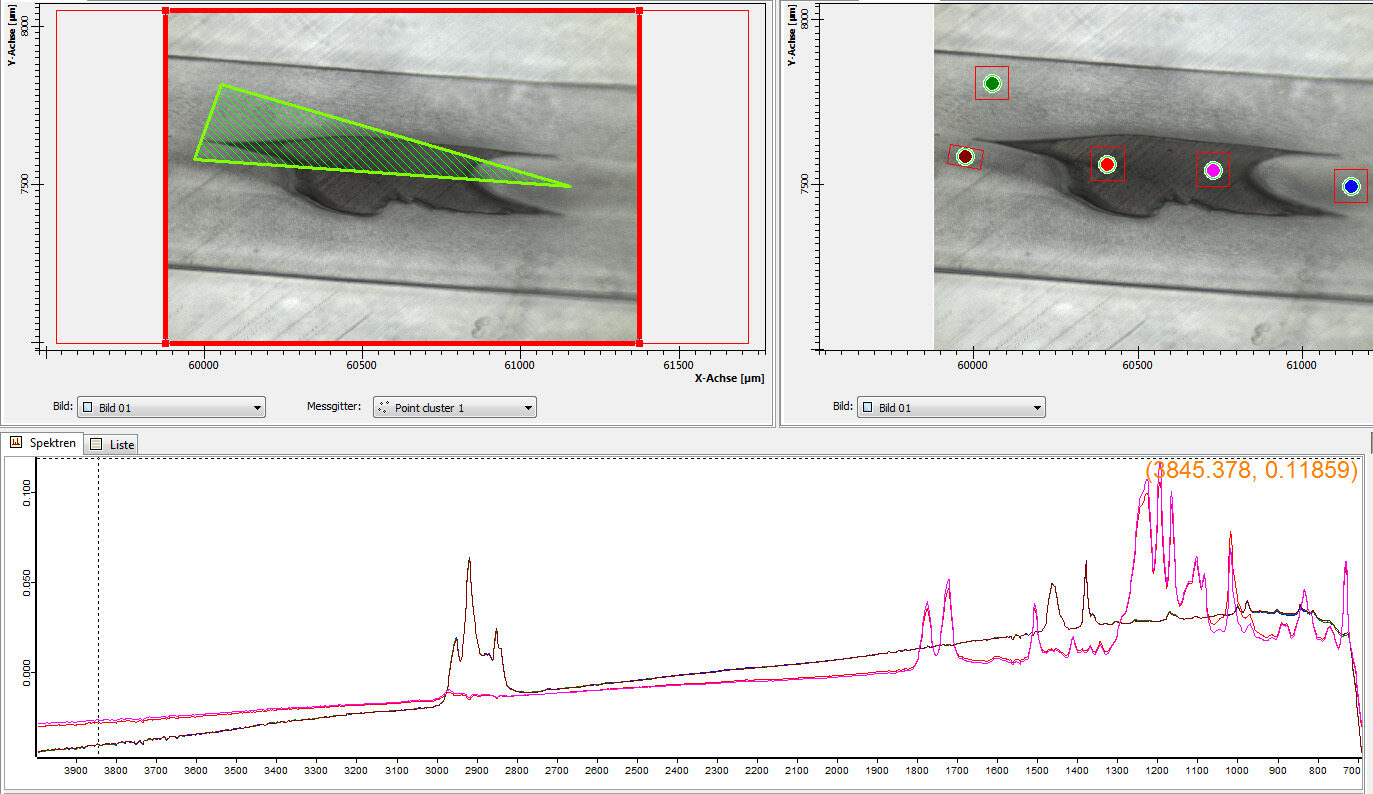Click the top-right red frame handle
This screenshot has height=794, width=1373.
click(x=639, y=11)
